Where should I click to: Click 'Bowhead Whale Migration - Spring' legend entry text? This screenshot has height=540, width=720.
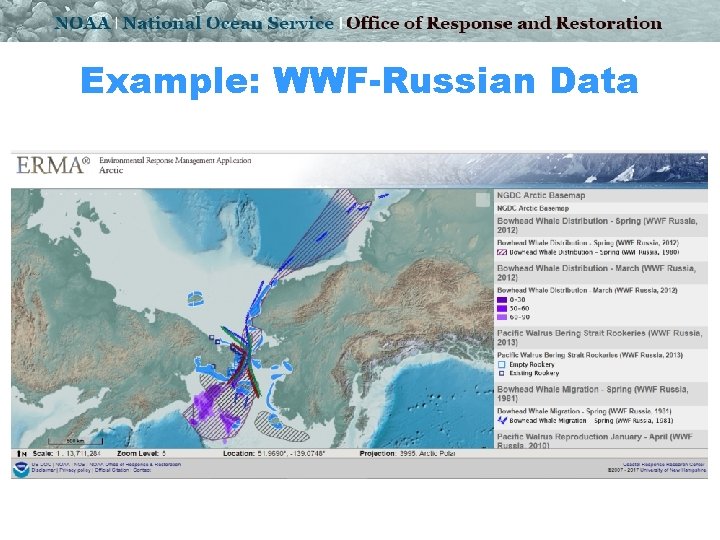click(591, 421)
